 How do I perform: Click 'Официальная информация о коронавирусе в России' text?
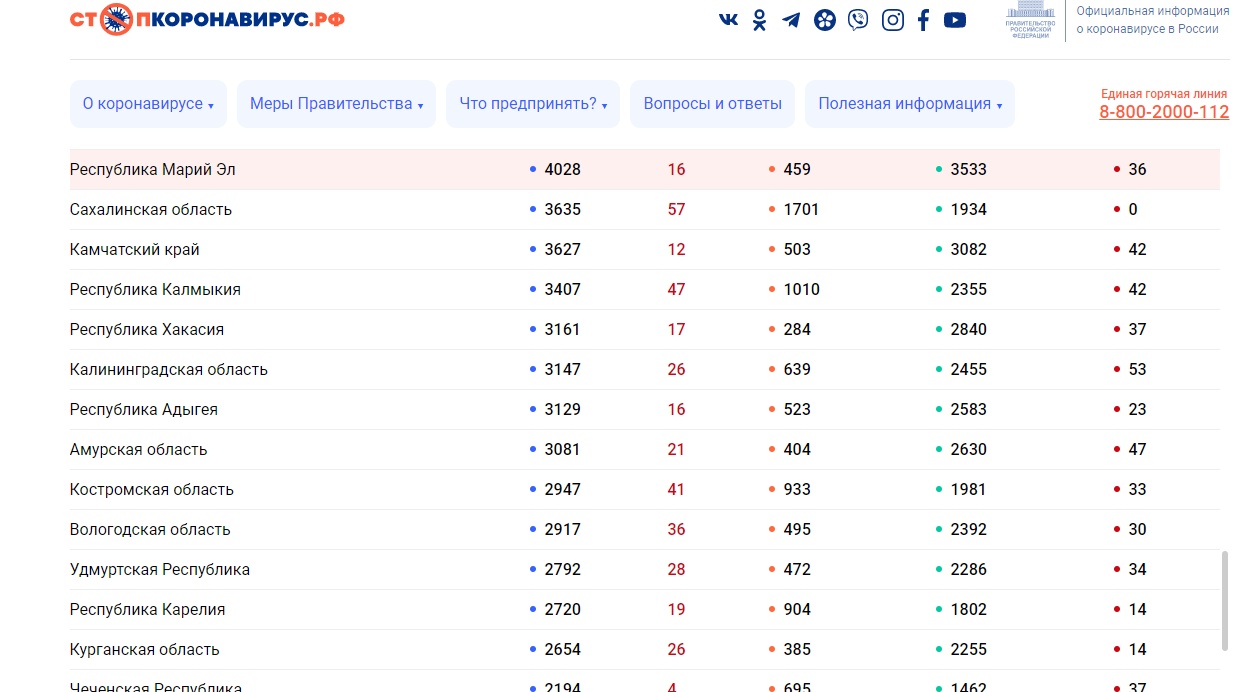[x=1152, y=20]
